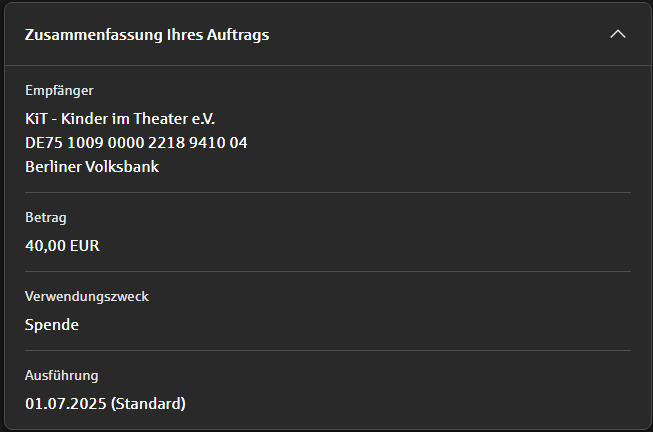Collapse the order summary with the chevron
The height and width of the screenshot is (432, 653).
[618, 34]
